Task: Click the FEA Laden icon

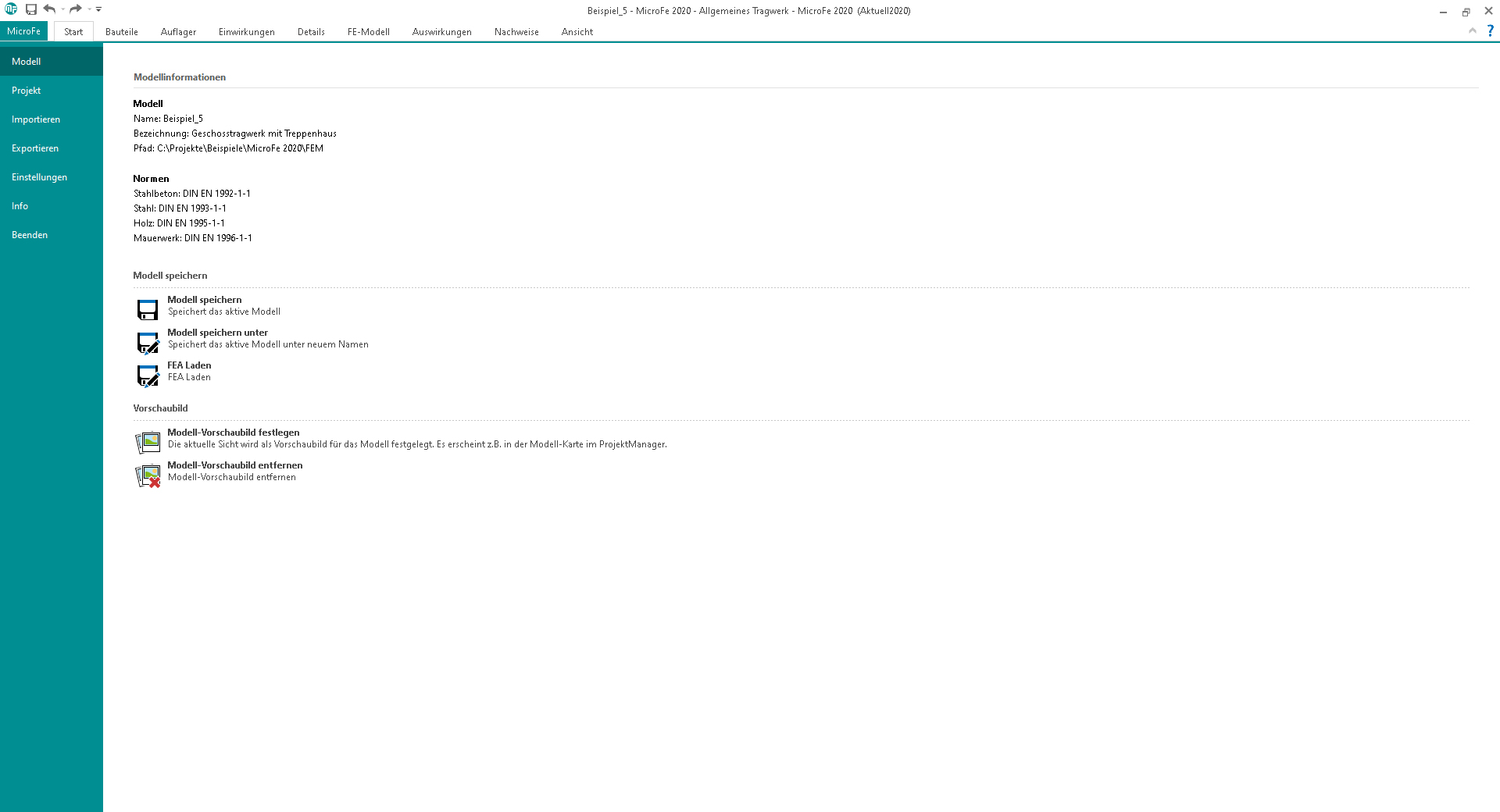Action: (148, 376)
